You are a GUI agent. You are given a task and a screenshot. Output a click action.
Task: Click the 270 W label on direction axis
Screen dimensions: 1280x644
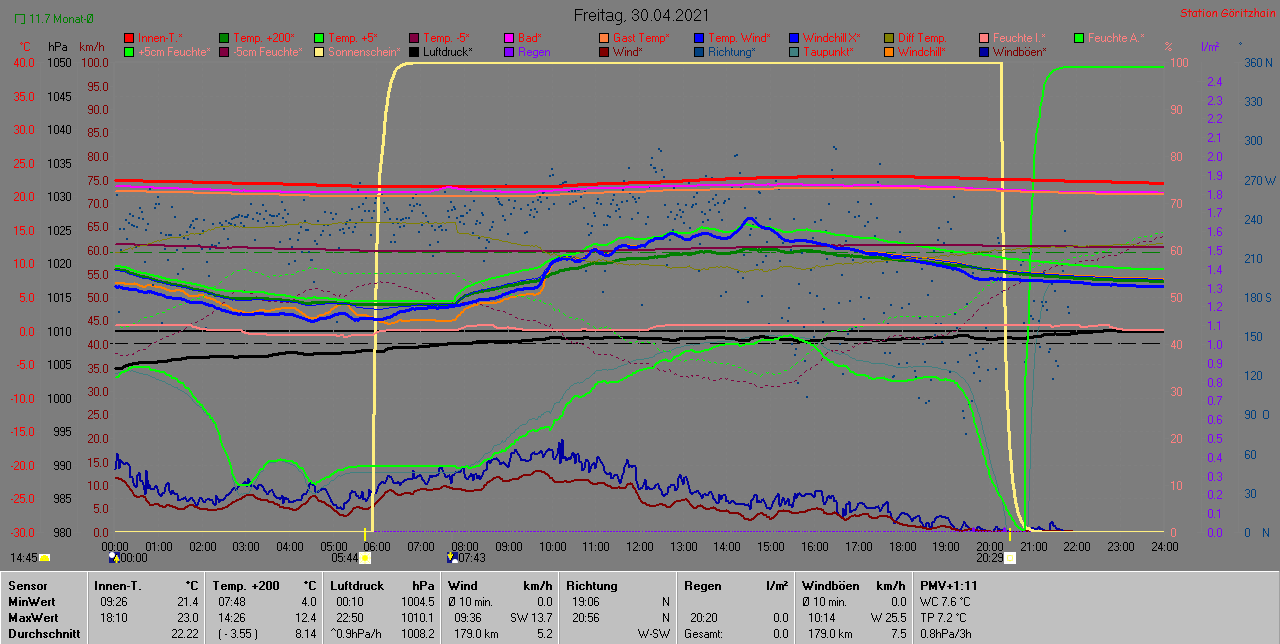[x=1260, y=181]
